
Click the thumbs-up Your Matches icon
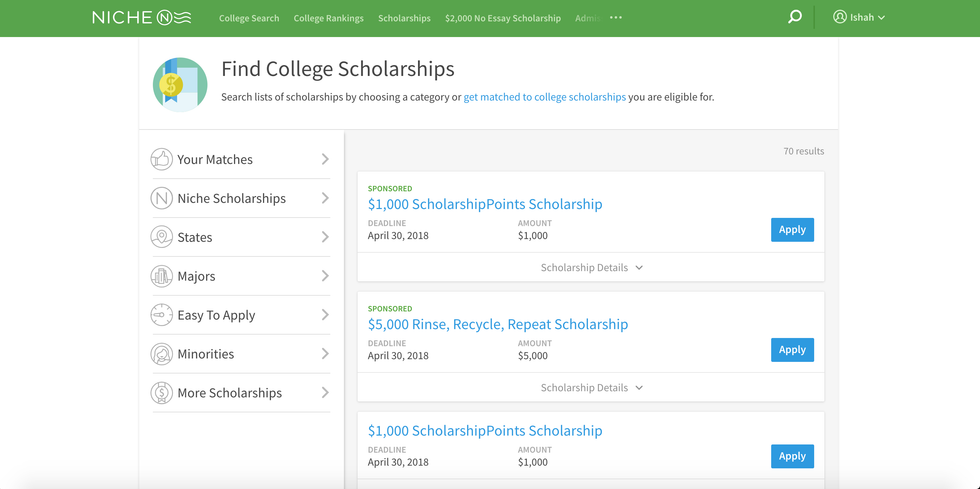(161, 159)
